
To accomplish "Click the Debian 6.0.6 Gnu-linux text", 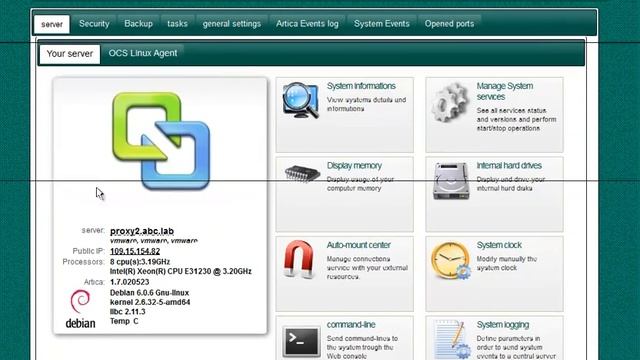I will click(149, 293).
